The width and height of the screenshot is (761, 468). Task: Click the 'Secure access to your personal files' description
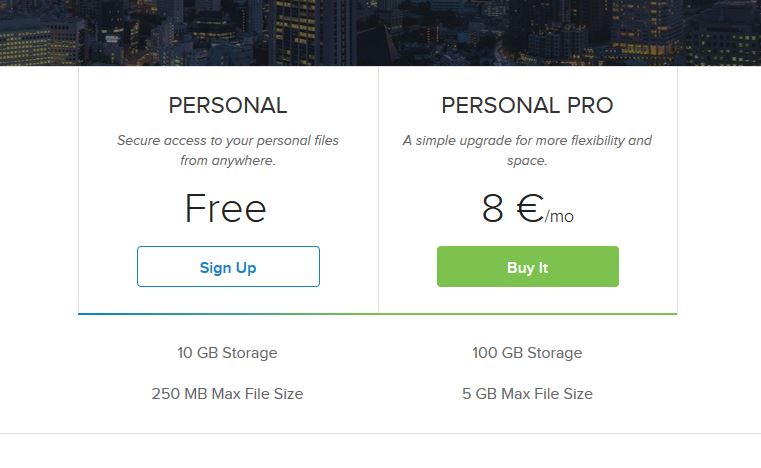[x=228, y=140]
